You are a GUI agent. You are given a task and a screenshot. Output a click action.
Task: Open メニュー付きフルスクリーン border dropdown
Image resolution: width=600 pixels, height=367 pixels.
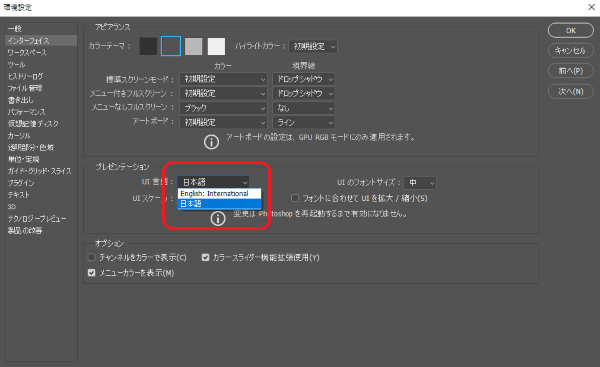click(x=304, y=93)
